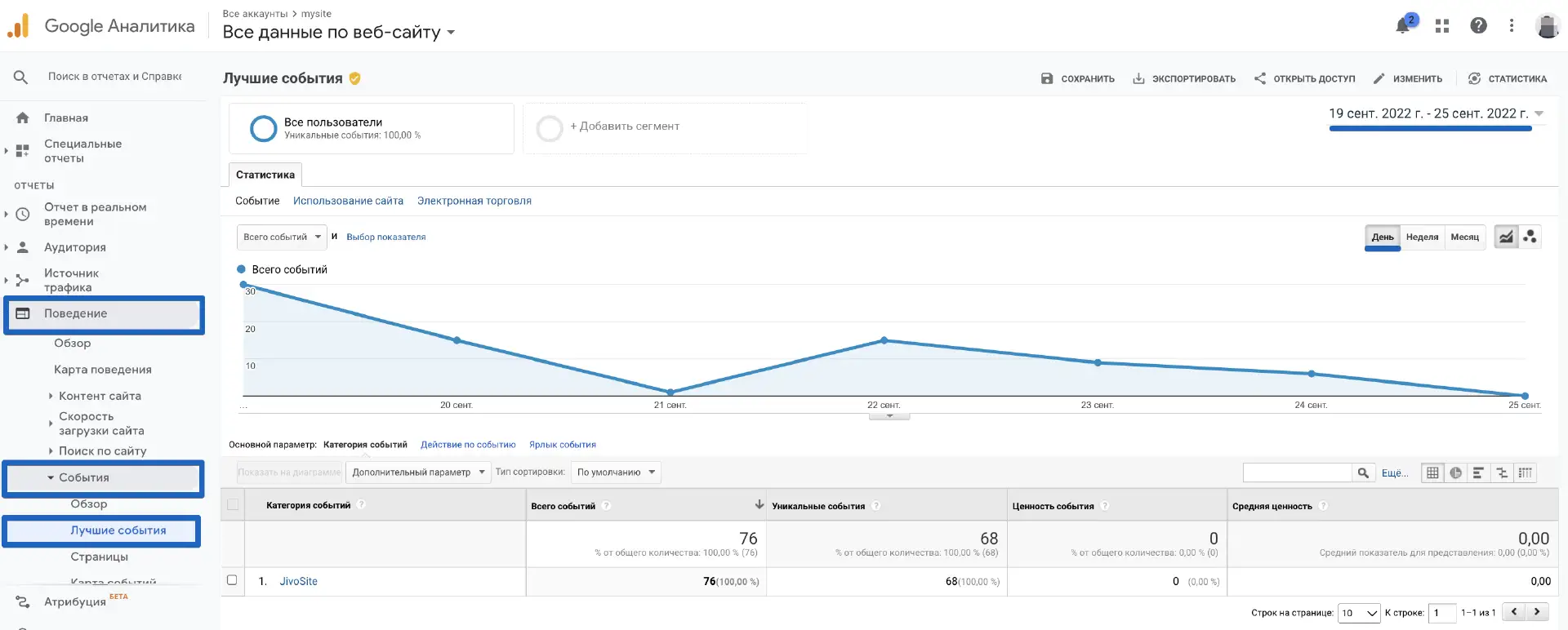
Task: Select the pivot table view icon
Action: click(1525, 472)
